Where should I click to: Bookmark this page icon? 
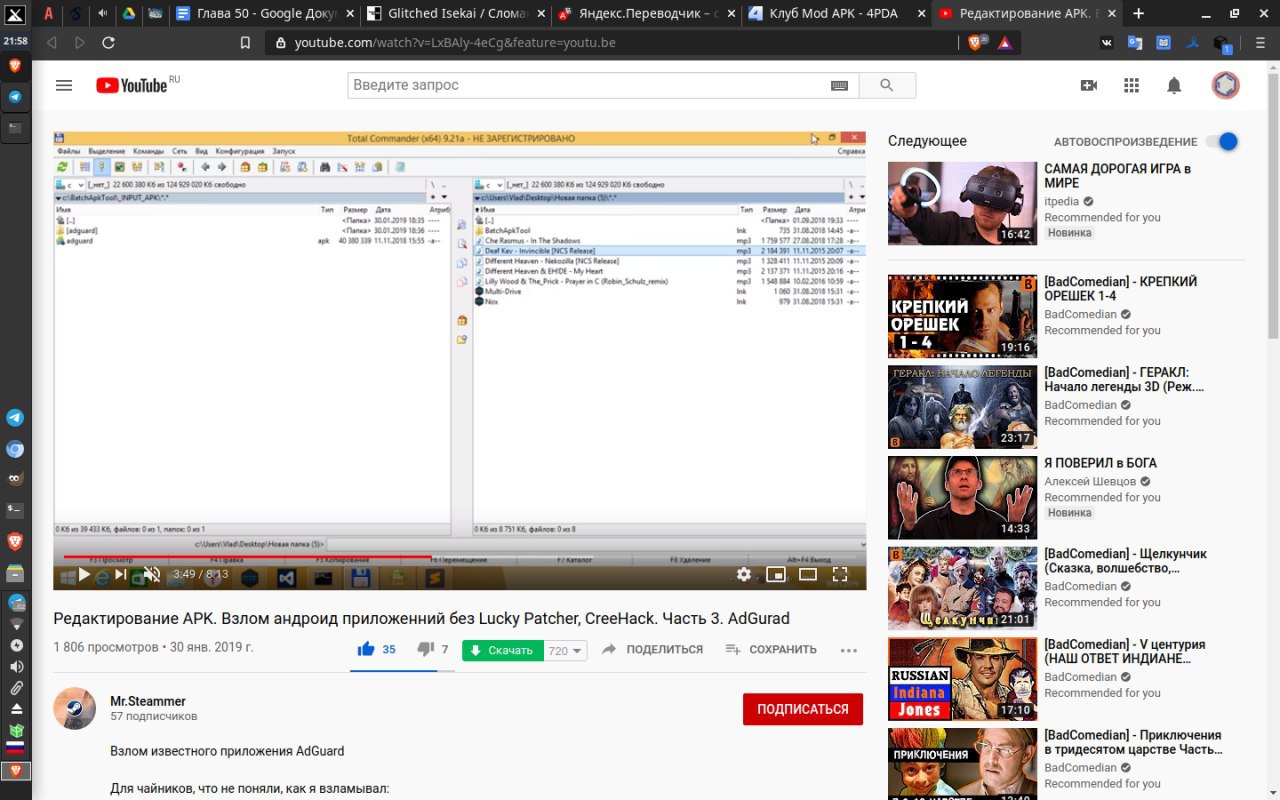pos(245,43)
